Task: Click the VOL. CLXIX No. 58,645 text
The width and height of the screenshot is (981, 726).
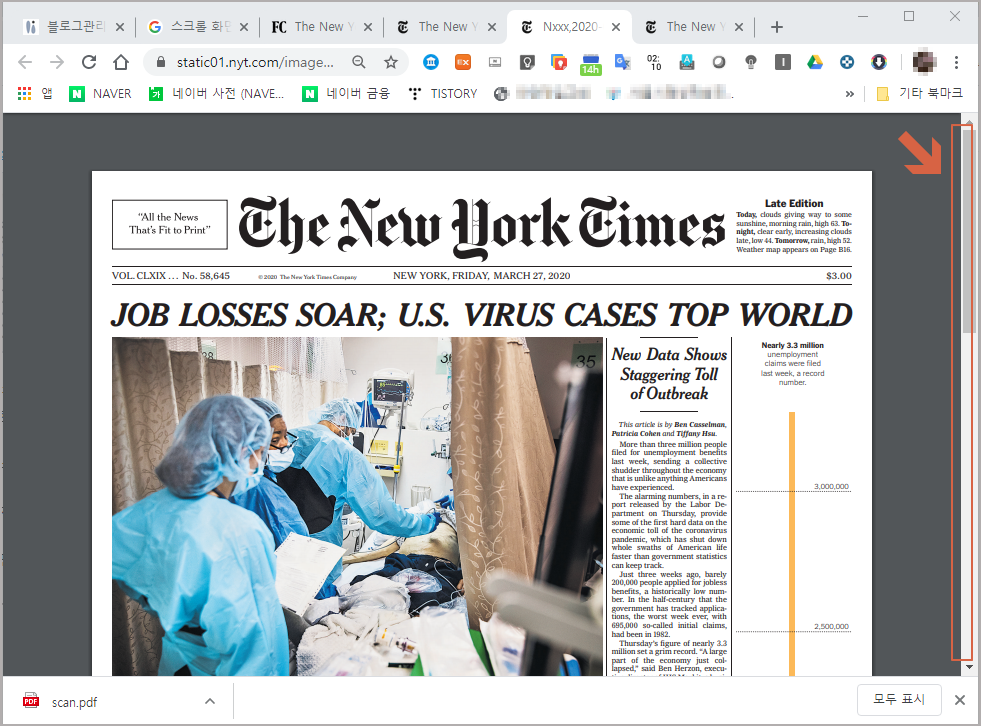Action: [x=171, y=275]
